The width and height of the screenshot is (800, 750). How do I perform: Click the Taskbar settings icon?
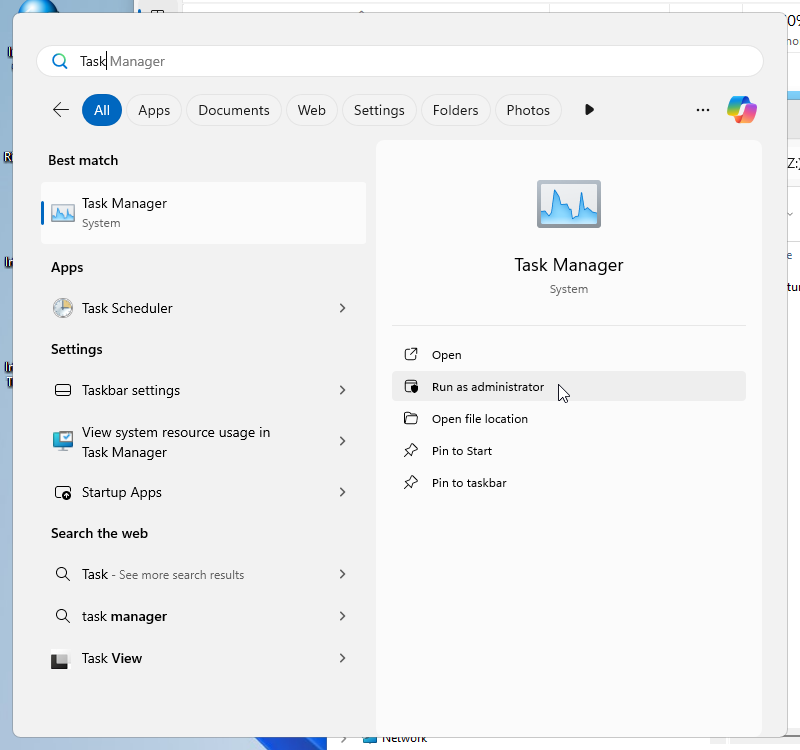point(63,390)
